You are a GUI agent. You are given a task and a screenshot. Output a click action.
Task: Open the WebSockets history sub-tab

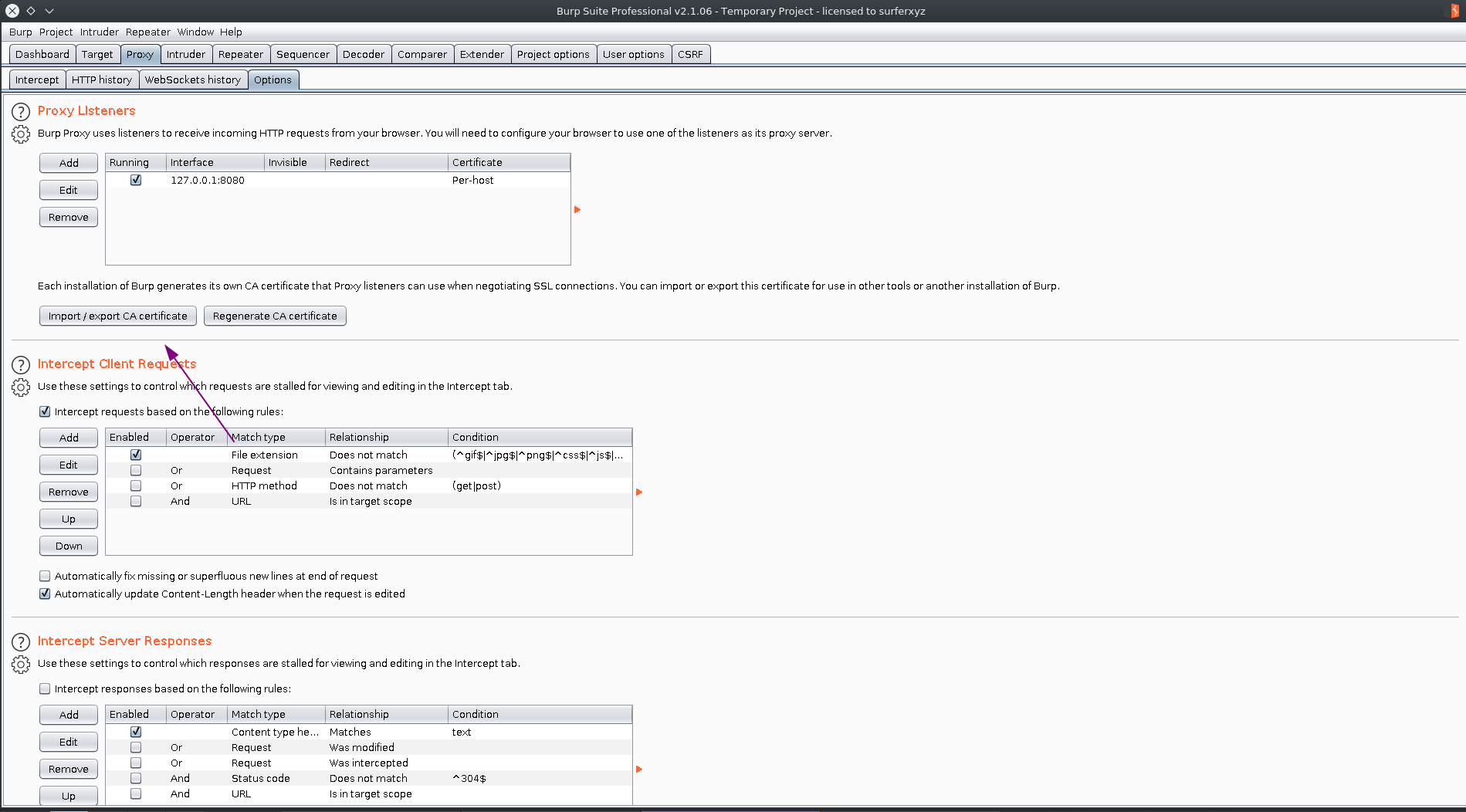click(193, 80)
